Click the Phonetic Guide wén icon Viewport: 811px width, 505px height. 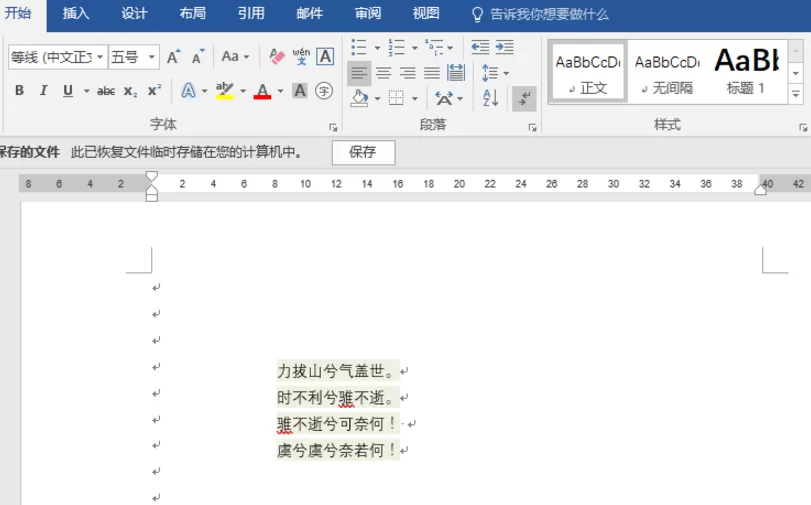pos(301,56)
